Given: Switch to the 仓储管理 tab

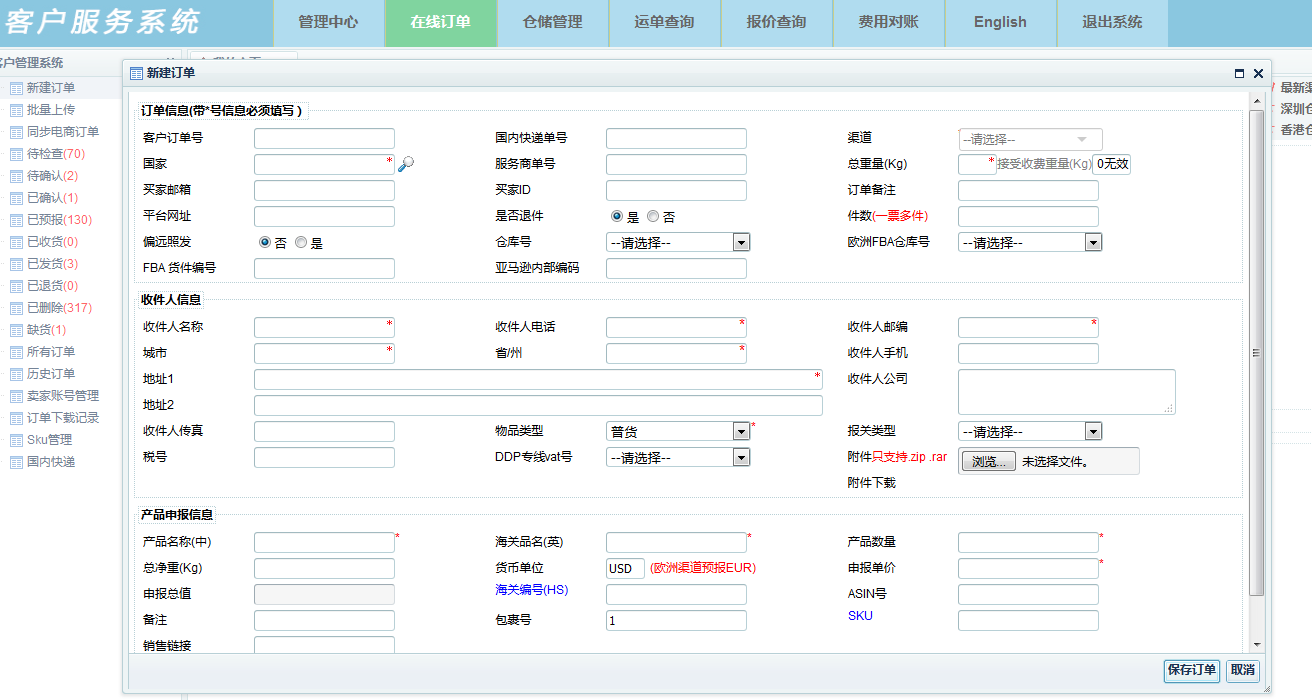Looking at the screenshot, I should [553, 22].
